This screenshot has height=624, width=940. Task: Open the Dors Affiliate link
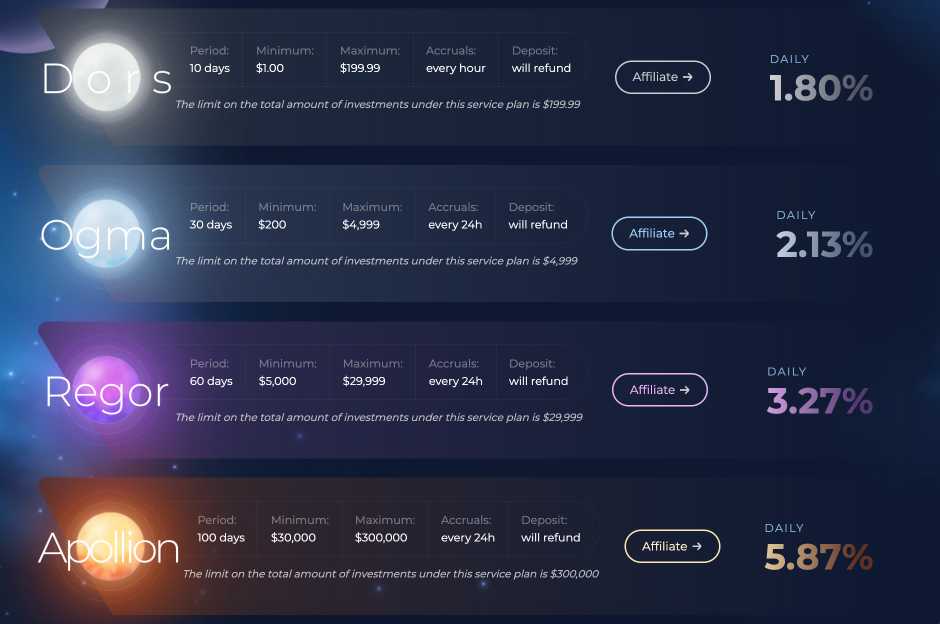click(662, 76)
